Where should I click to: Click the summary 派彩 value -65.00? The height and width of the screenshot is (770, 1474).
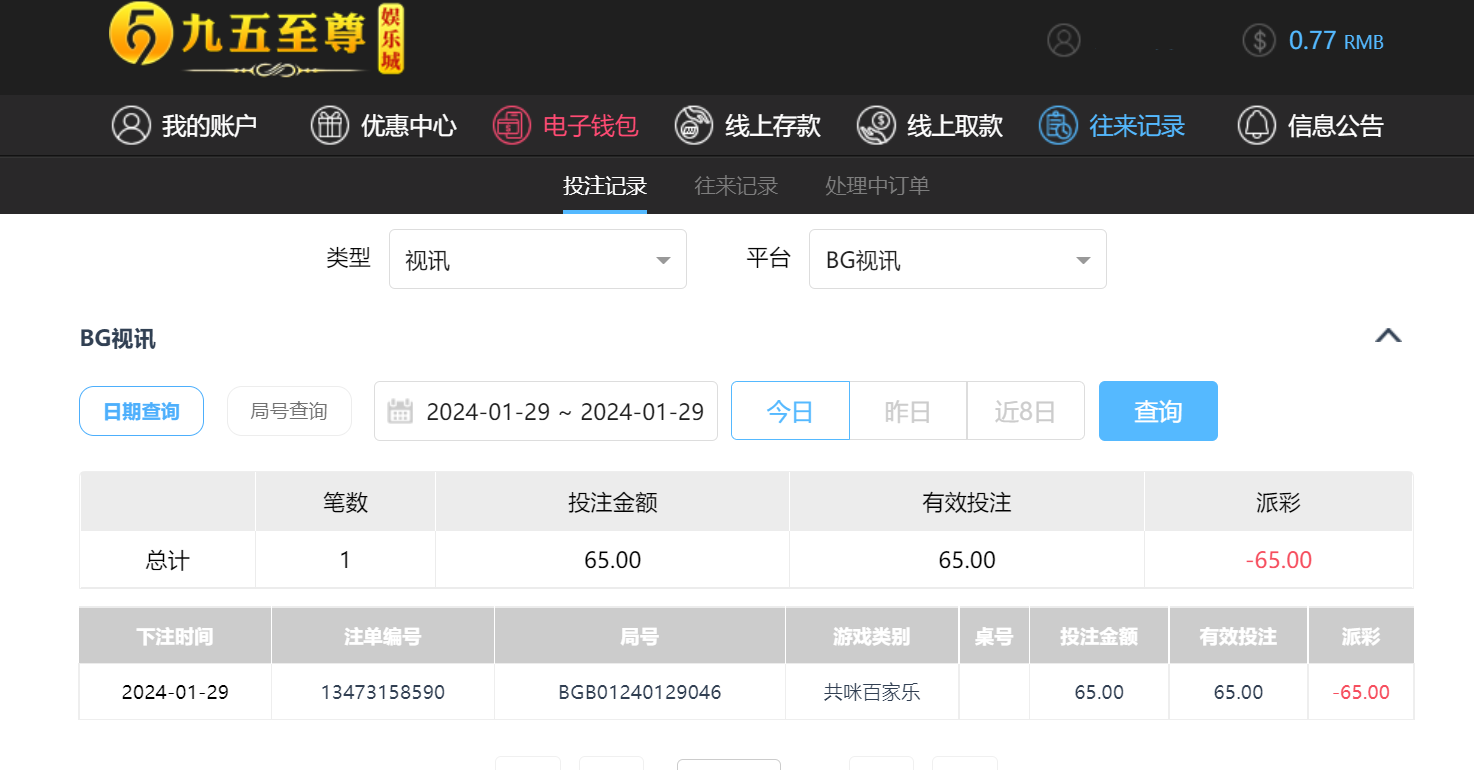point(1279,560)
